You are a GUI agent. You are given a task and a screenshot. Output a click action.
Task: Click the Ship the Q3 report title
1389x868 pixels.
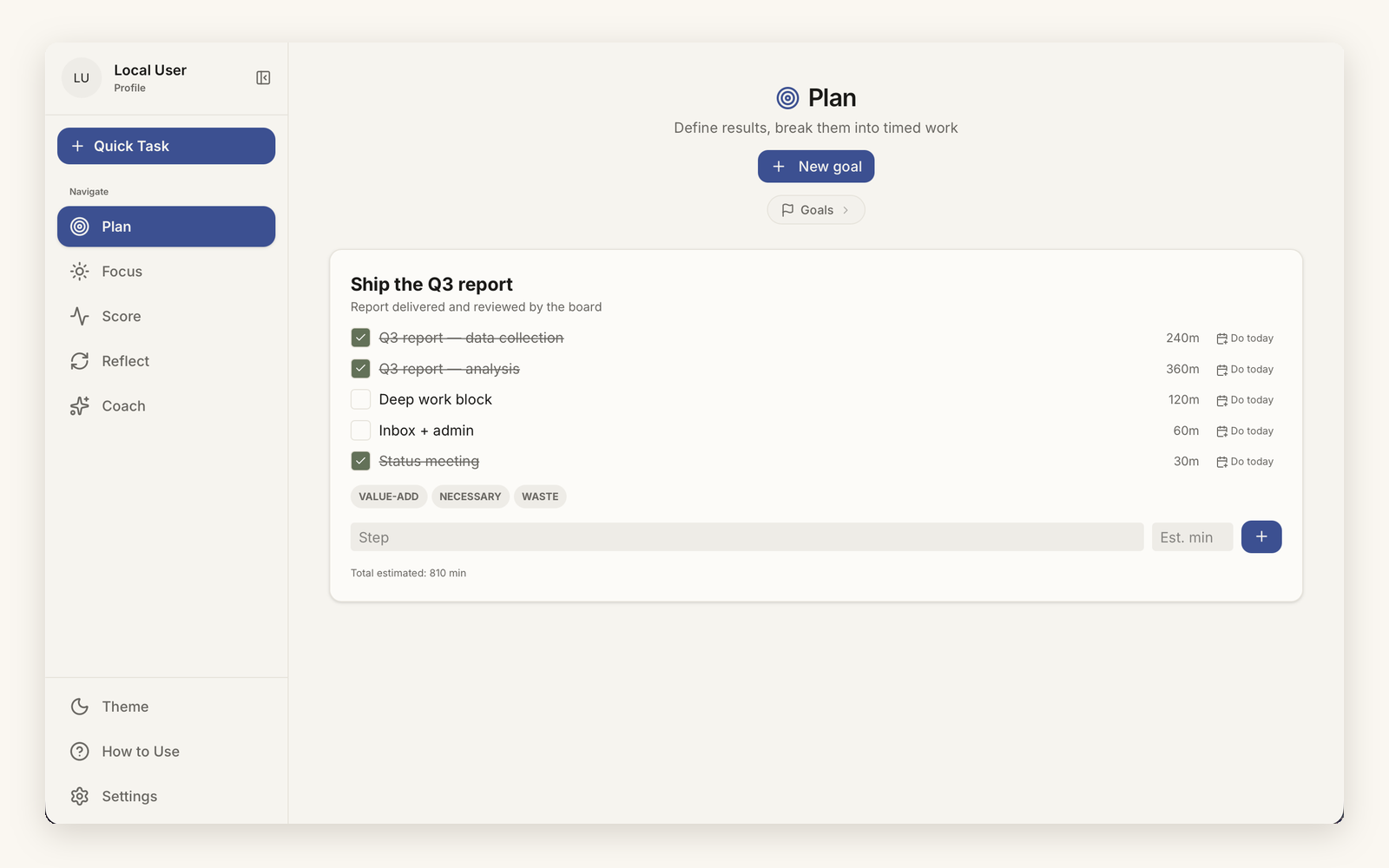pyautogui.click(x=431, y=285)
